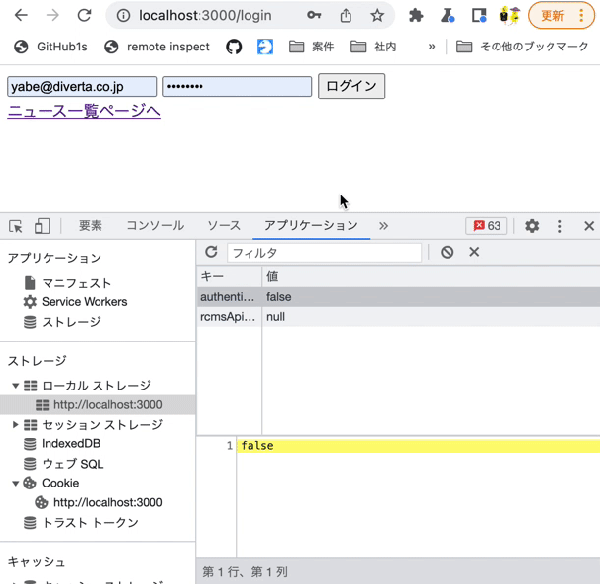Collapse the Cookie tree node
The width and height of the screenshot is (600, 584).
pyautogui.click(x=15, y=483)
